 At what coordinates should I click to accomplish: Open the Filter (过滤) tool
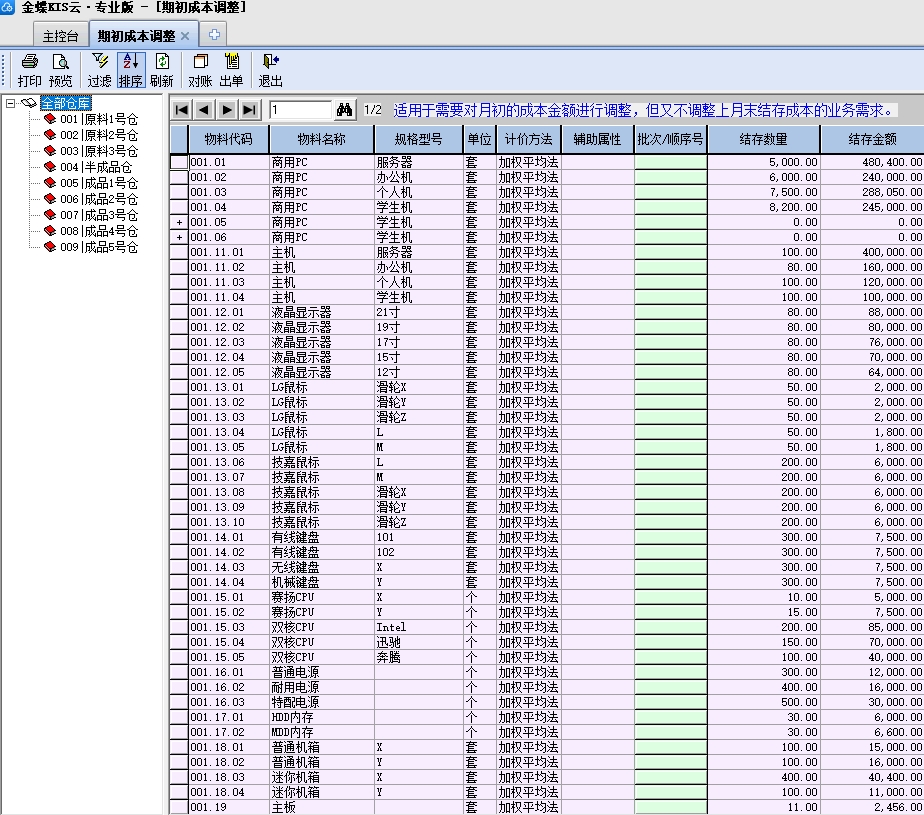(99, 70)
